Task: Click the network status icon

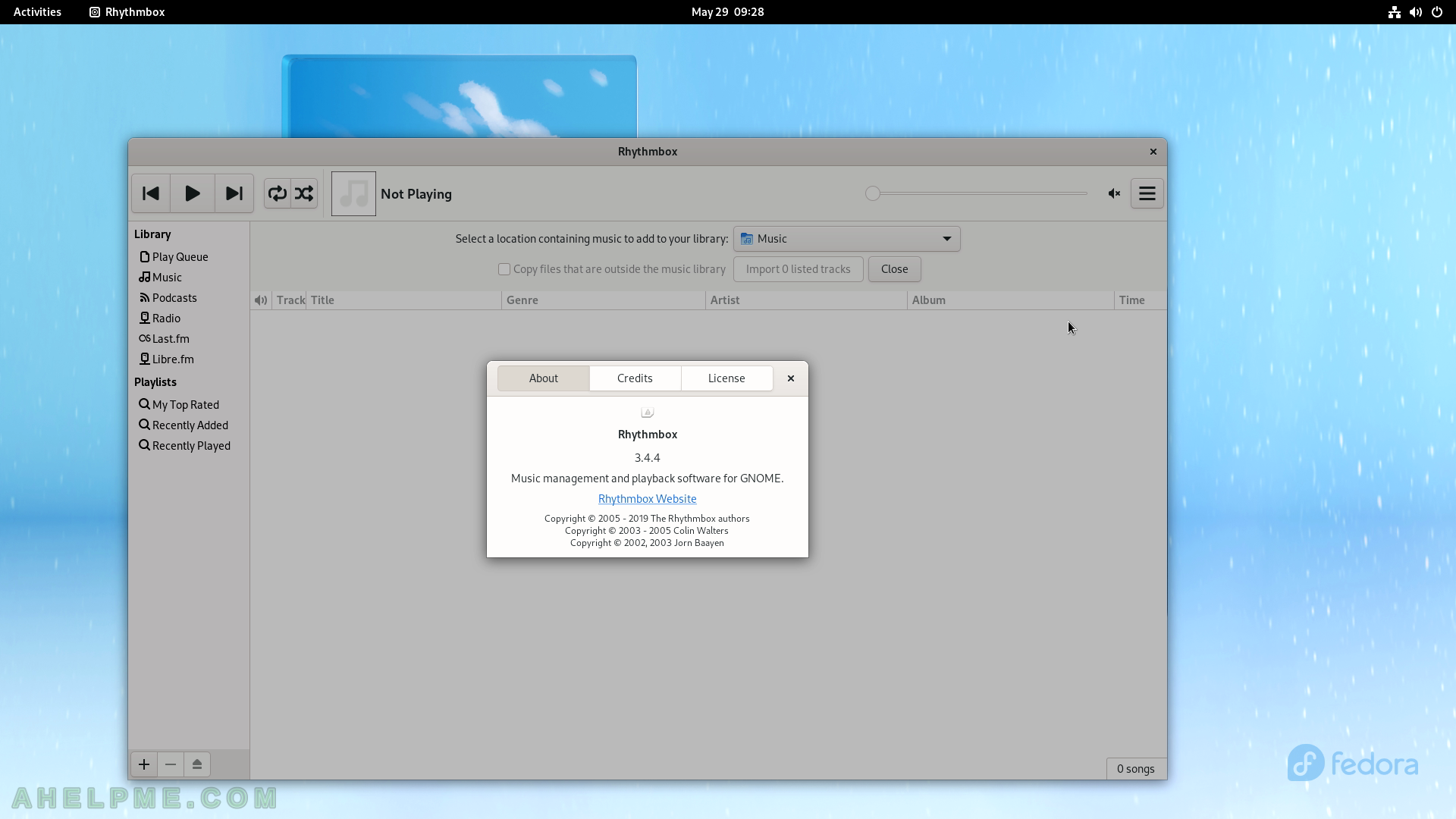Action: 1395,12
